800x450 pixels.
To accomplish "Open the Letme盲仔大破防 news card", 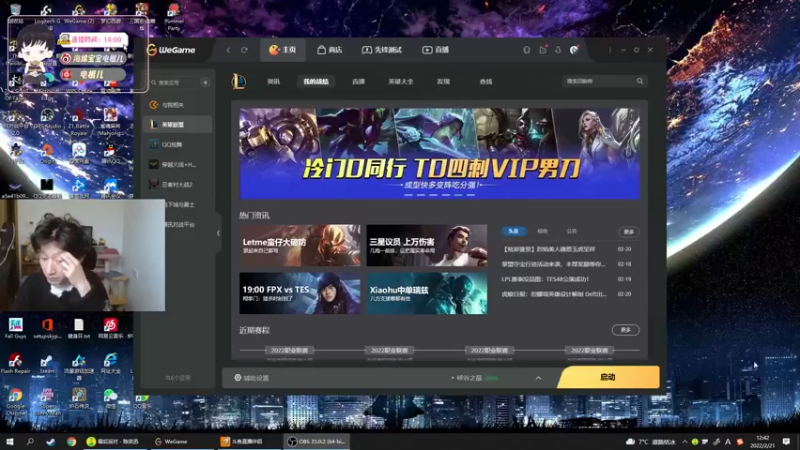I will (300, 245).
